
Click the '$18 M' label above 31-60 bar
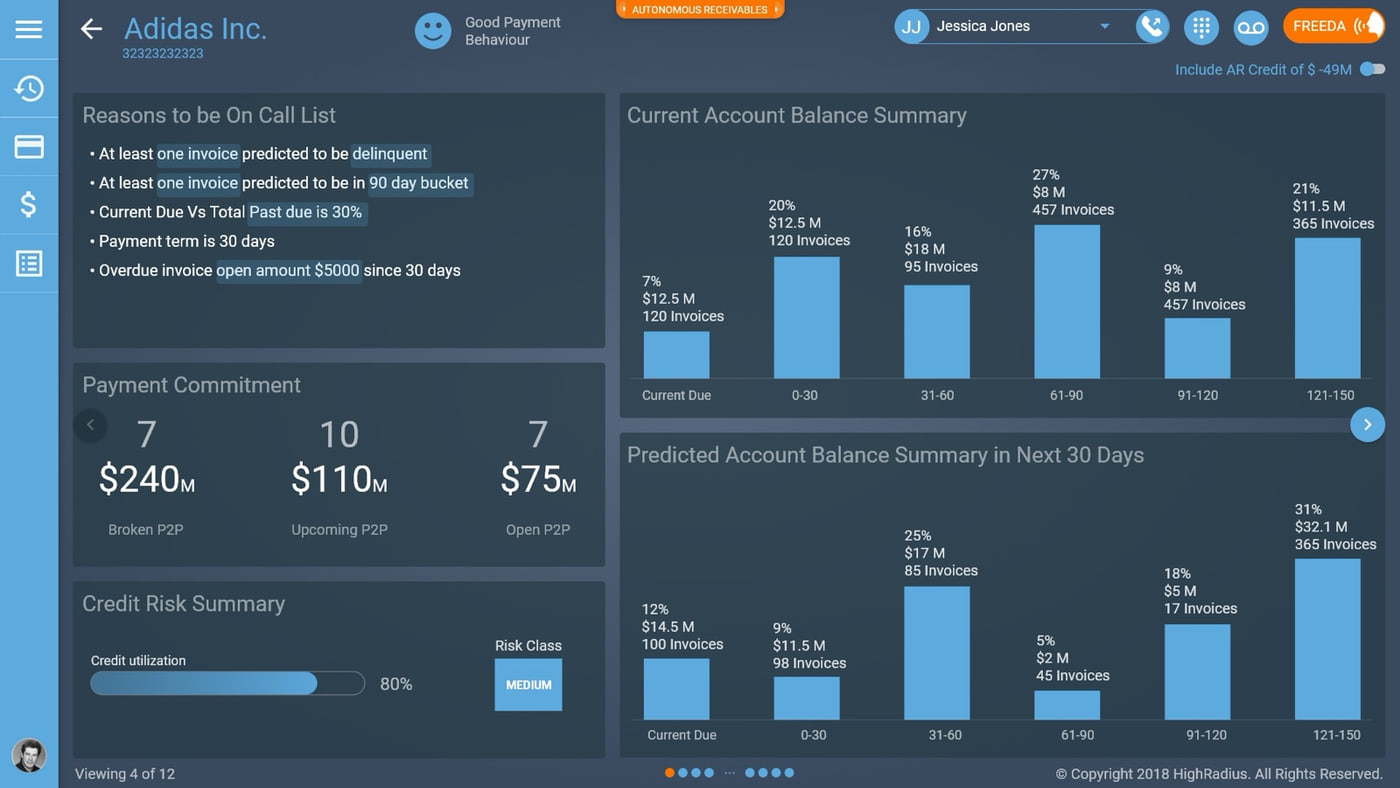[925, 249]
